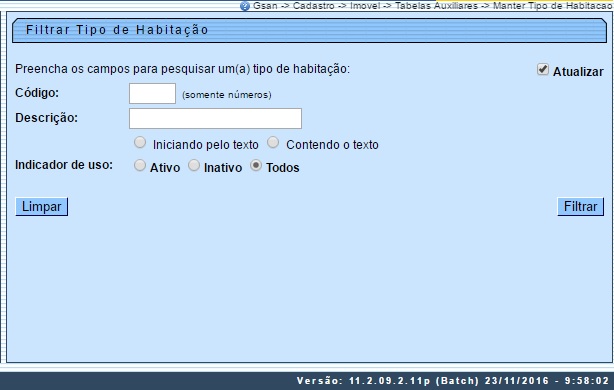Click the Versão status bar text

click(x=453, y=381)
